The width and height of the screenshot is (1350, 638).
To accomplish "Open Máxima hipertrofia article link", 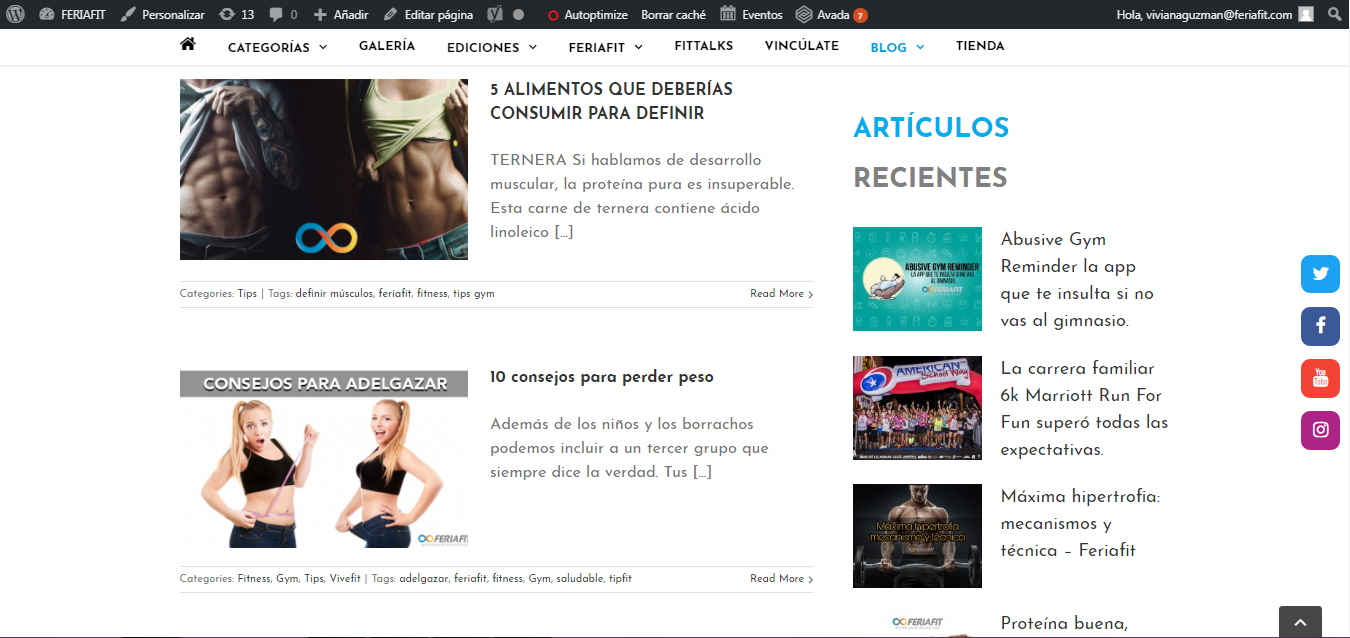I will pyautogui.click(x=1080, y=523).
